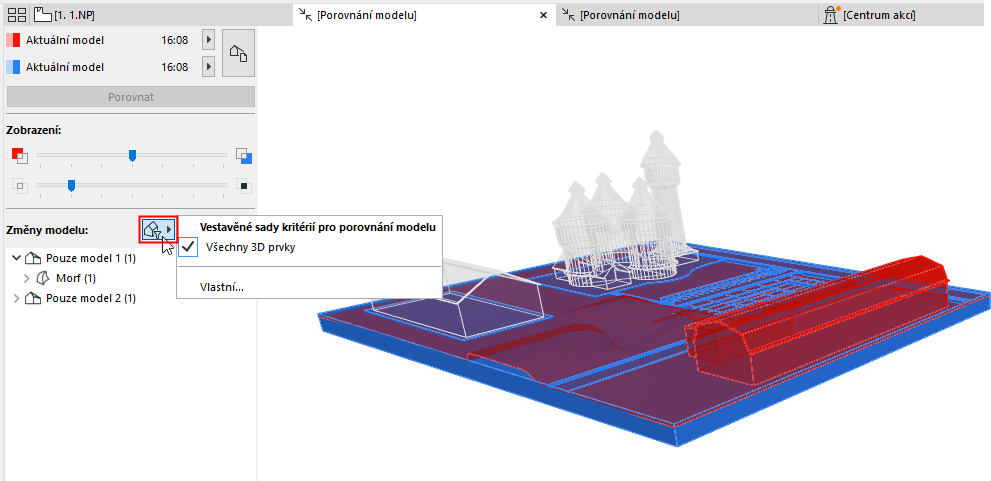Open the blue Aktuální model version dropdown arrow
Image resolution: width=991 pixels, height=481 pixels.
click(209, 66)
